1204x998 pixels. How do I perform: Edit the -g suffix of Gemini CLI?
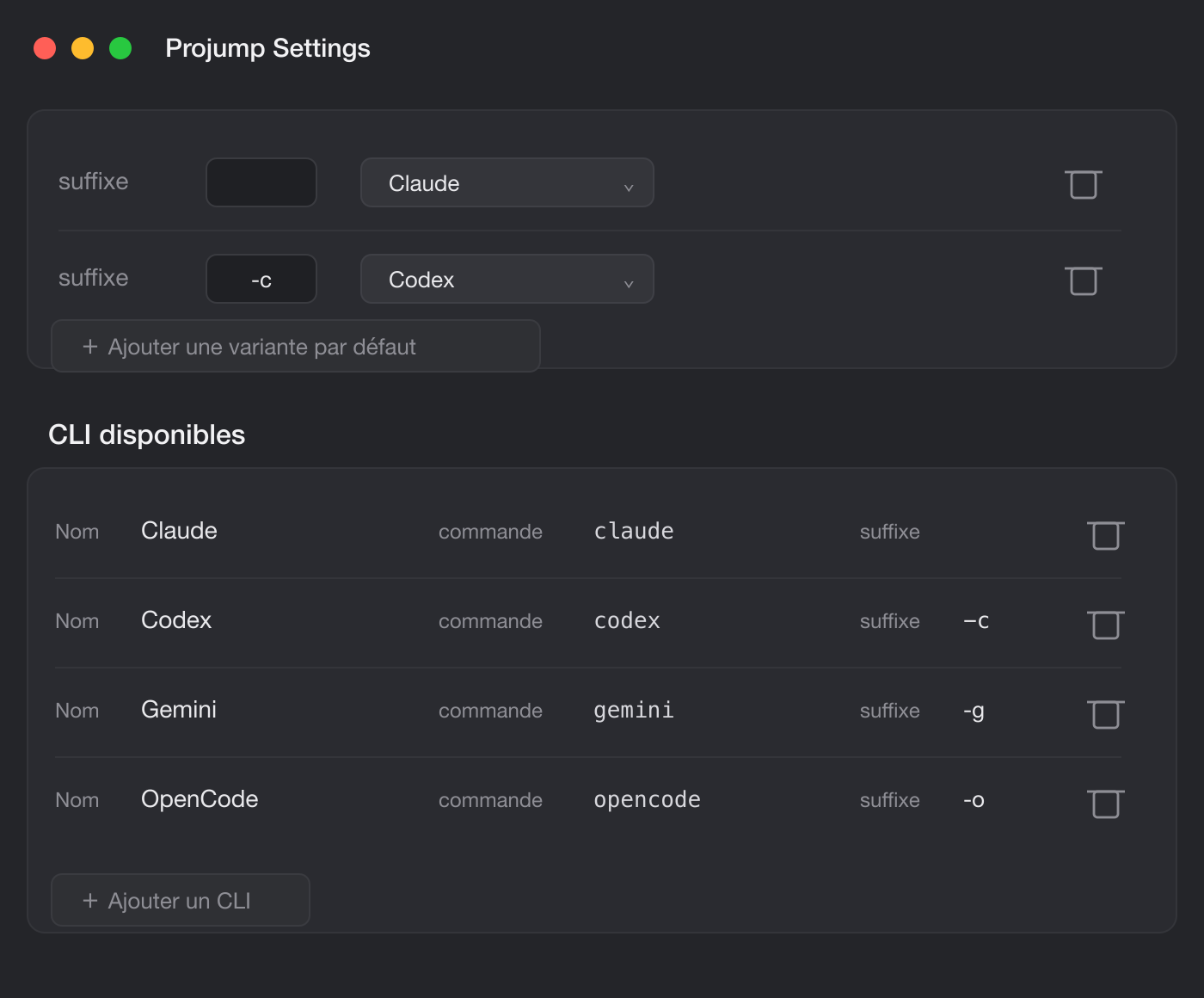(x=974, y=712)
